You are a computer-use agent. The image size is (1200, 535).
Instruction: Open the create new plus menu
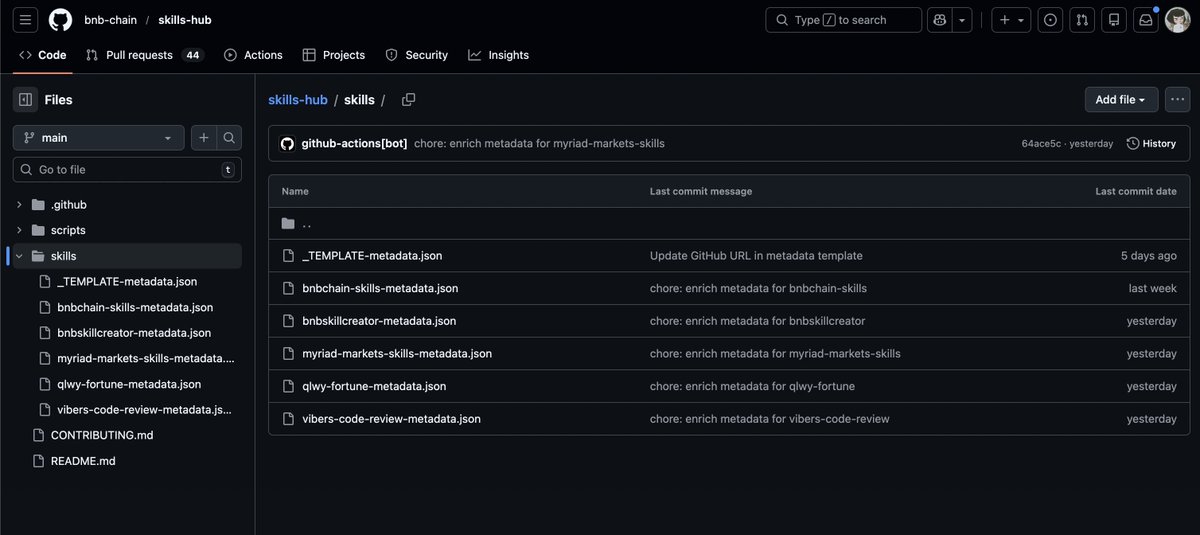(1011, 20)
